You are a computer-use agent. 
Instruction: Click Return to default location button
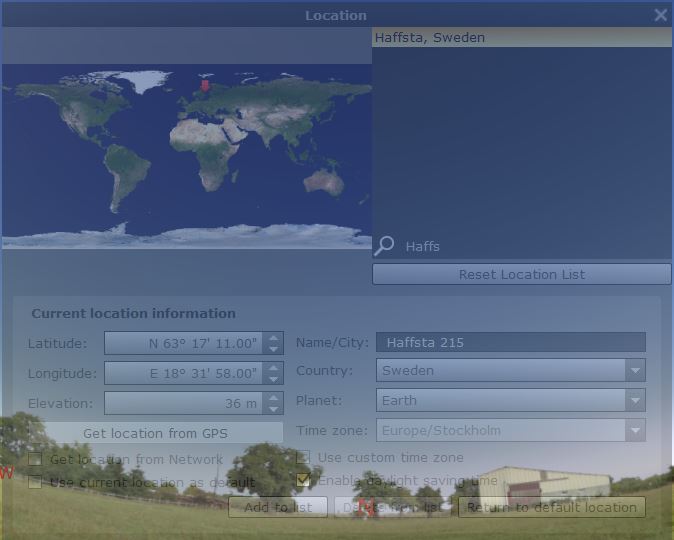pyautogui.click(x=551, y=507)
